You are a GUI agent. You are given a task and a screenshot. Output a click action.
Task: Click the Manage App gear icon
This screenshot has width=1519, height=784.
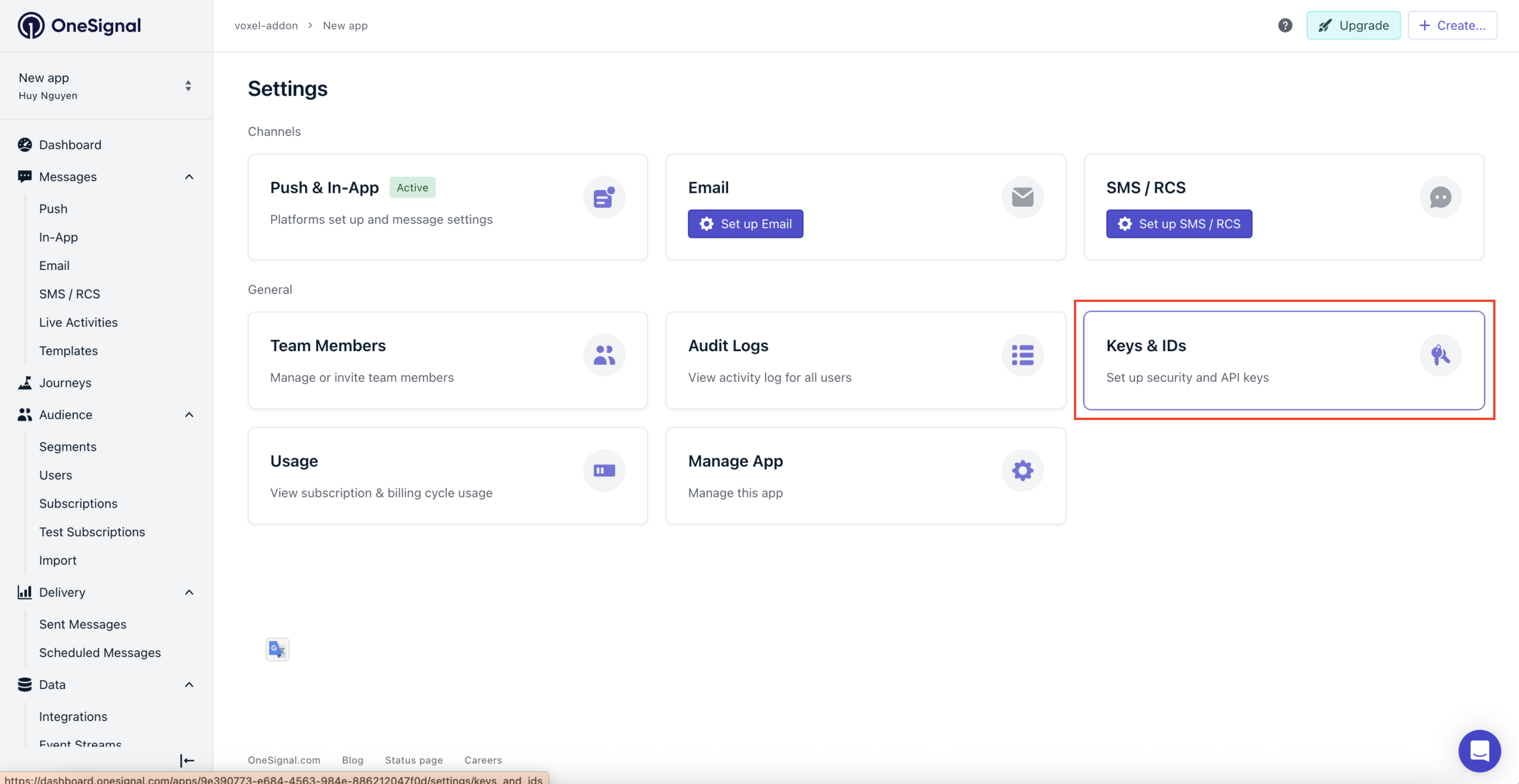pyautogui.click(x=1022, y=471)
